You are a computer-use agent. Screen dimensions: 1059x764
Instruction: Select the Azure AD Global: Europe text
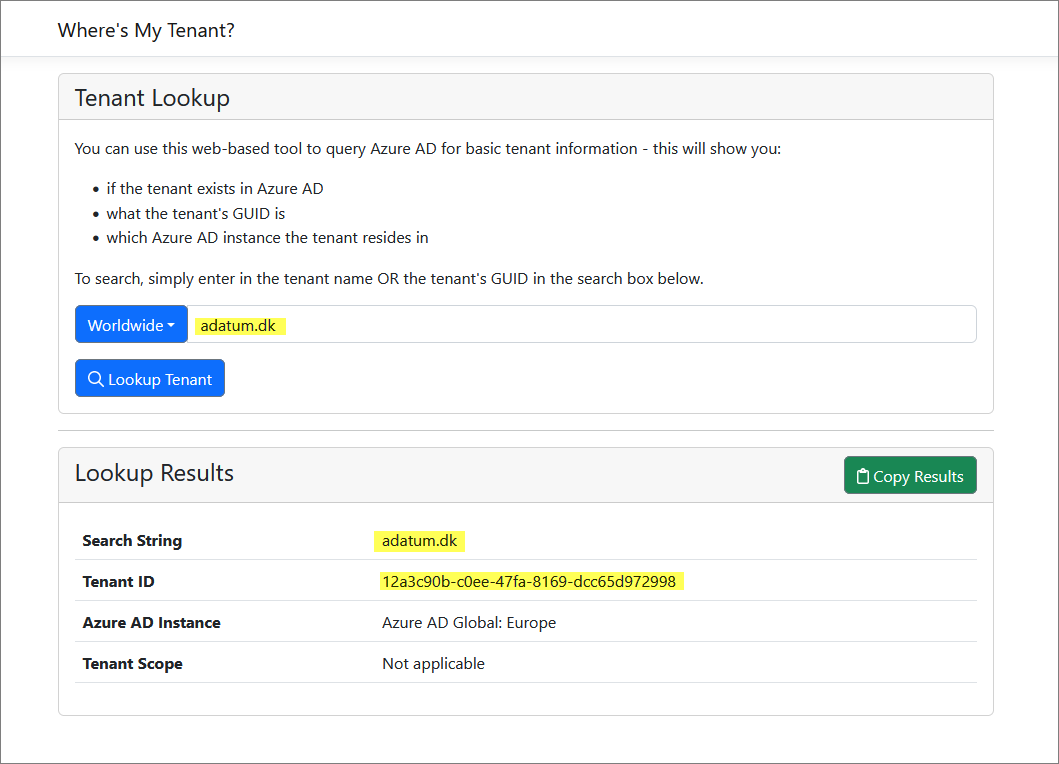(x=467, y=622)
